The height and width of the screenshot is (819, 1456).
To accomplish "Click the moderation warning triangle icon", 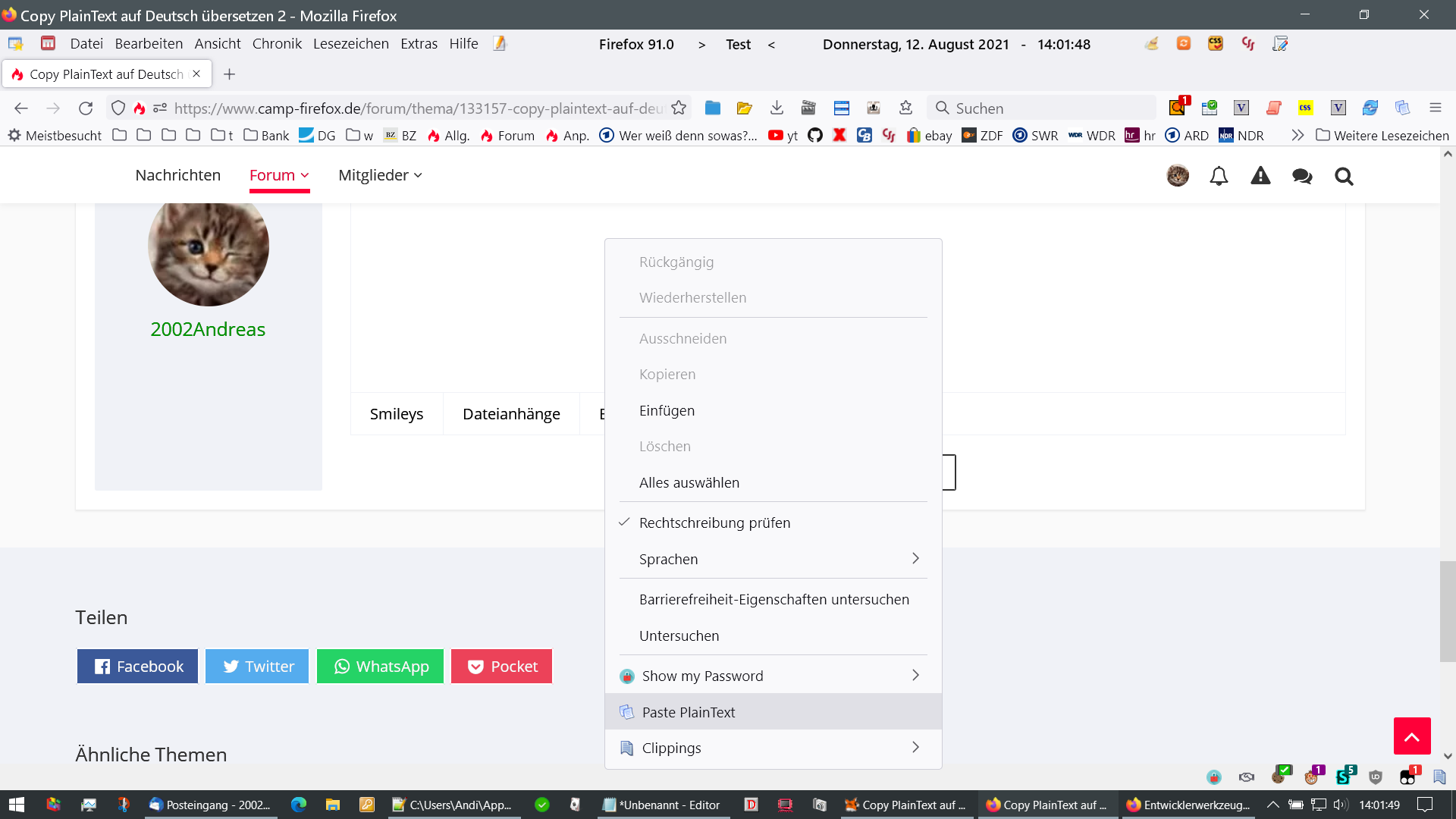I will click(1260, 176).
